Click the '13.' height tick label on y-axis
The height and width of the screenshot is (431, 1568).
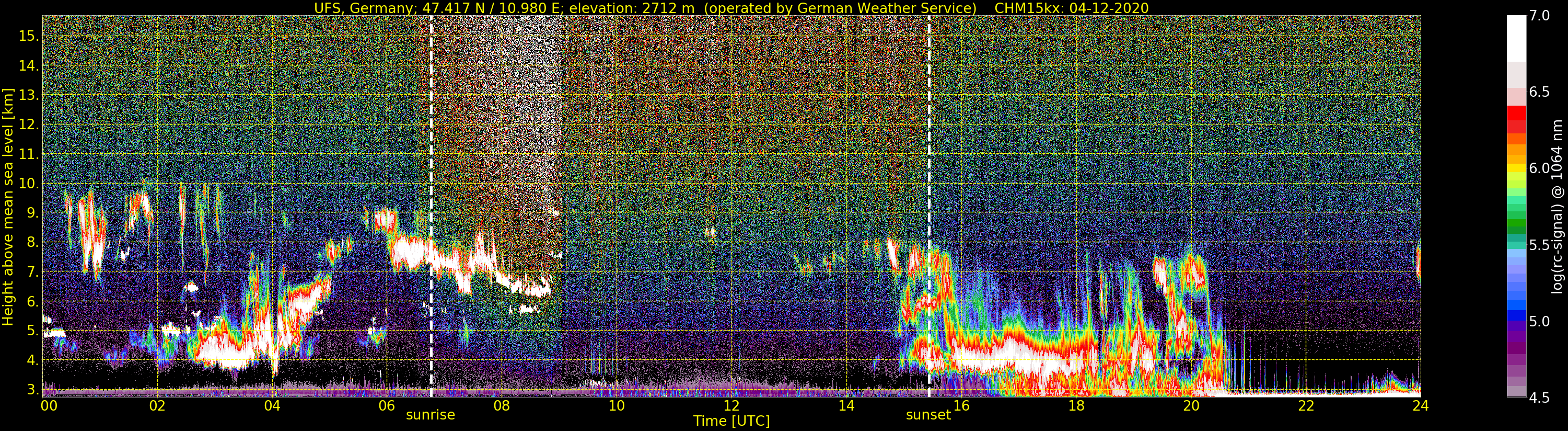29,95
